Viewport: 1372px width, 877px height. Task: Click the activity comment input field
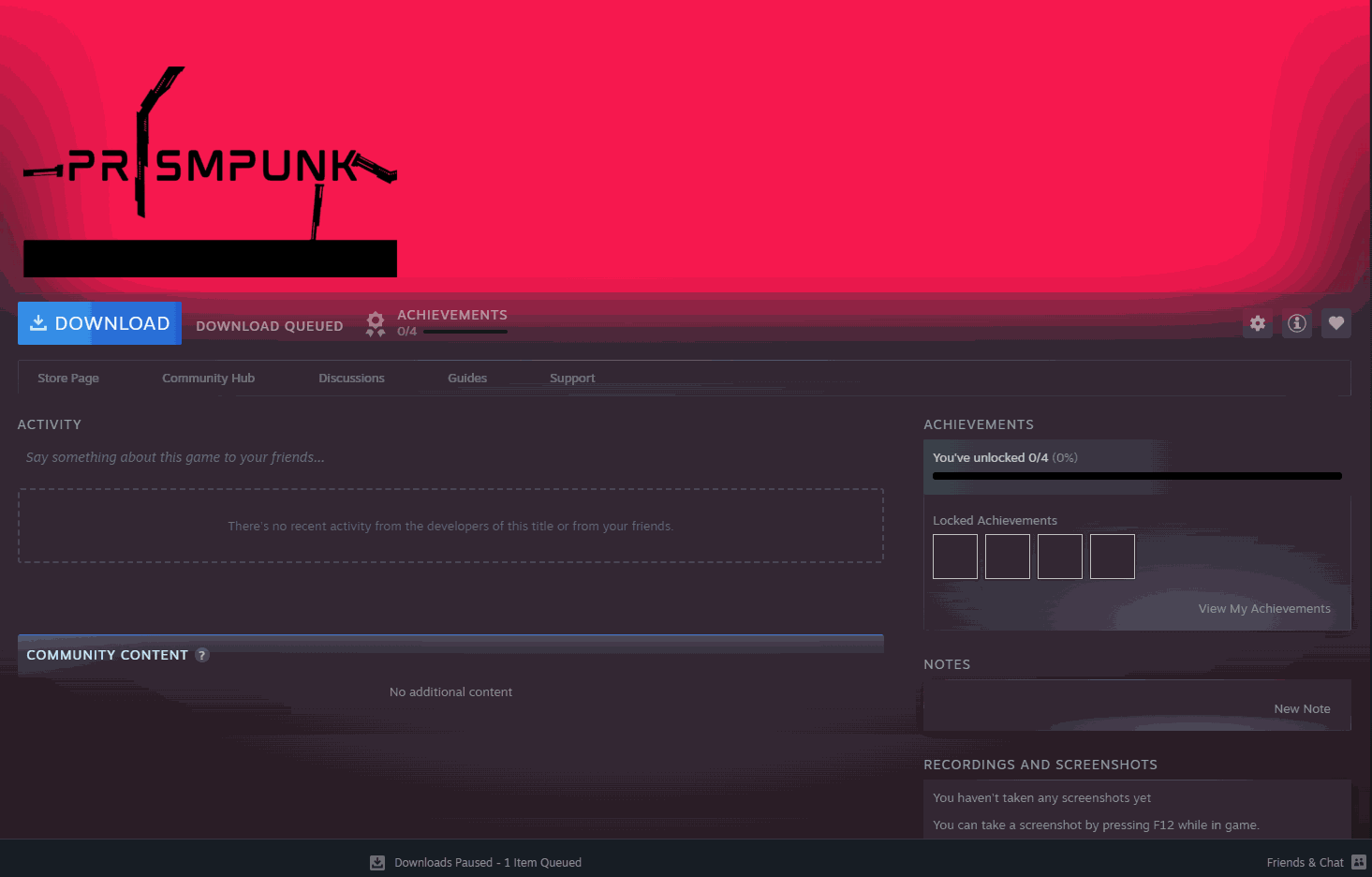450,457
